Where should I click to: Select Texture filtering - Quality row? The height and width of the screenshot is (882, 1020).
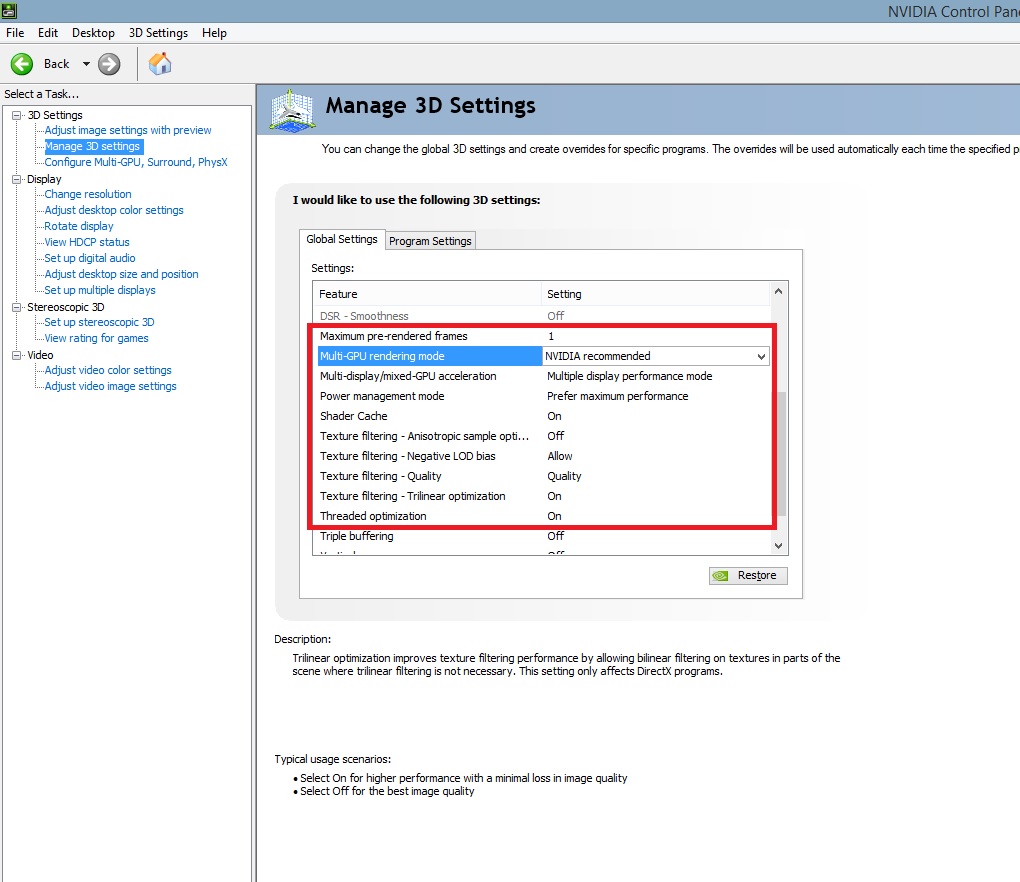pos(542,476)
